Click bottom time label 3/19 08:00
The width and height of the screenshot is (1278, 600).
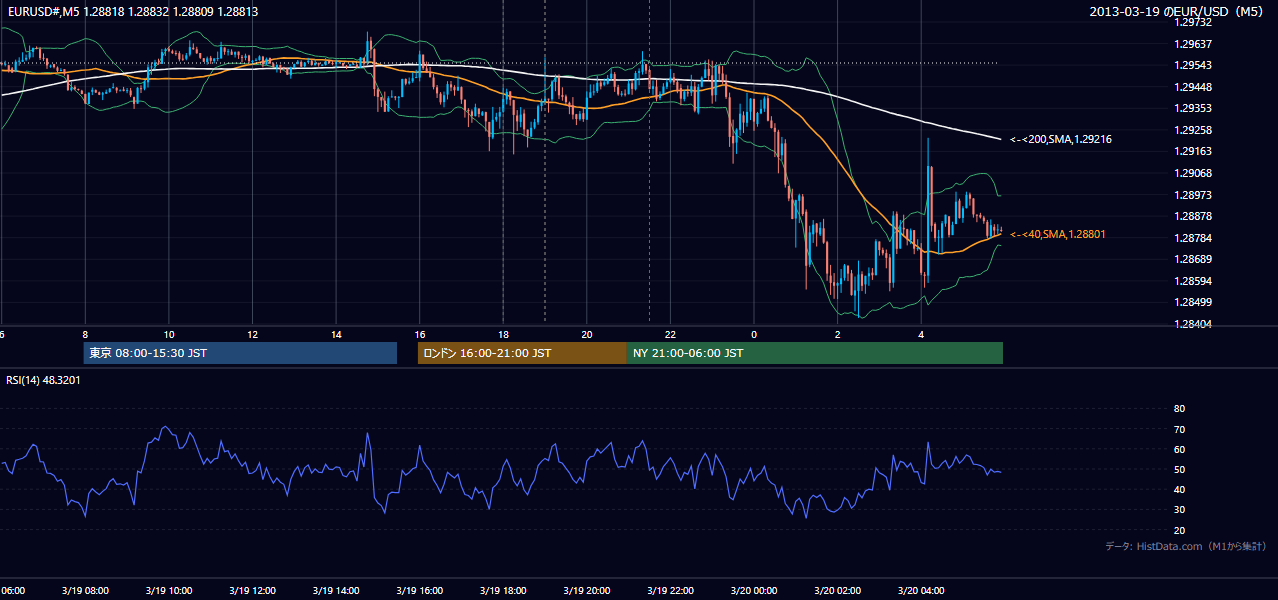(x=84, y=591)
